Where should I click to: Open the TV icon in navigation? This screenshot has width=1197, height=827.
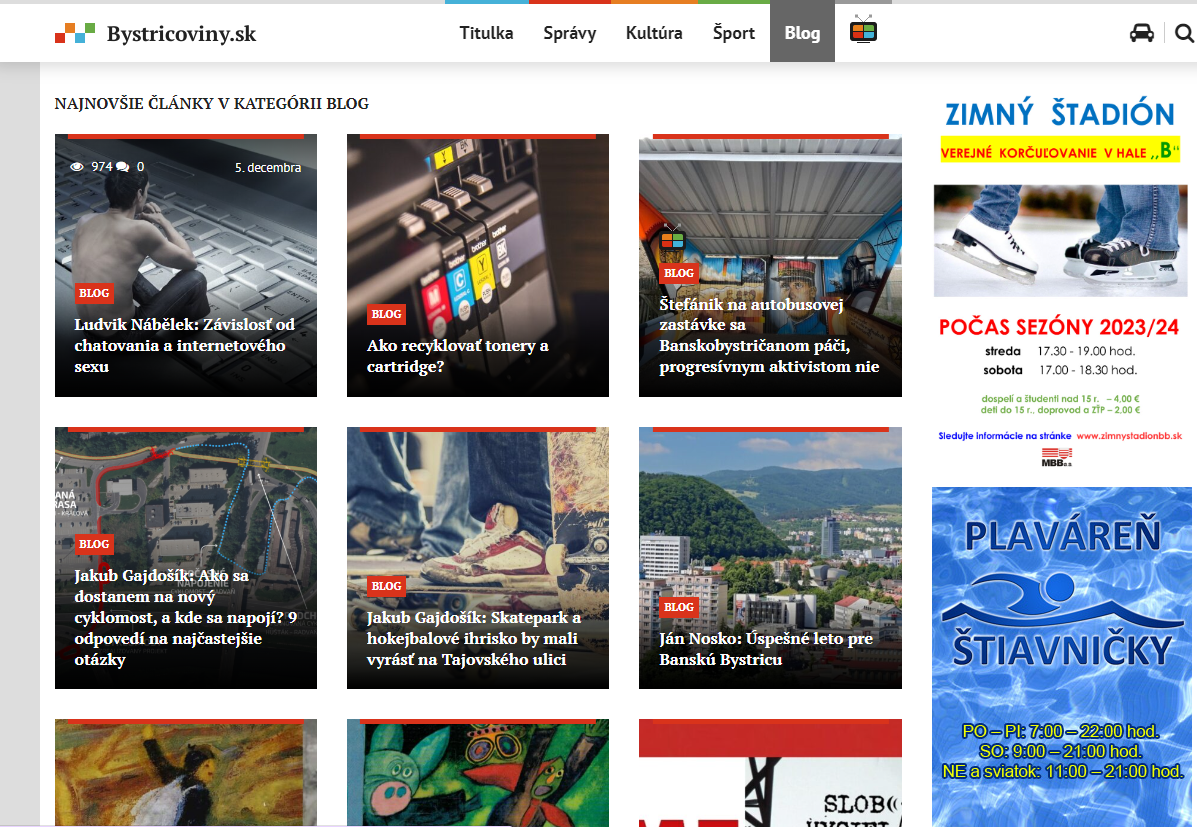[862, 31]
